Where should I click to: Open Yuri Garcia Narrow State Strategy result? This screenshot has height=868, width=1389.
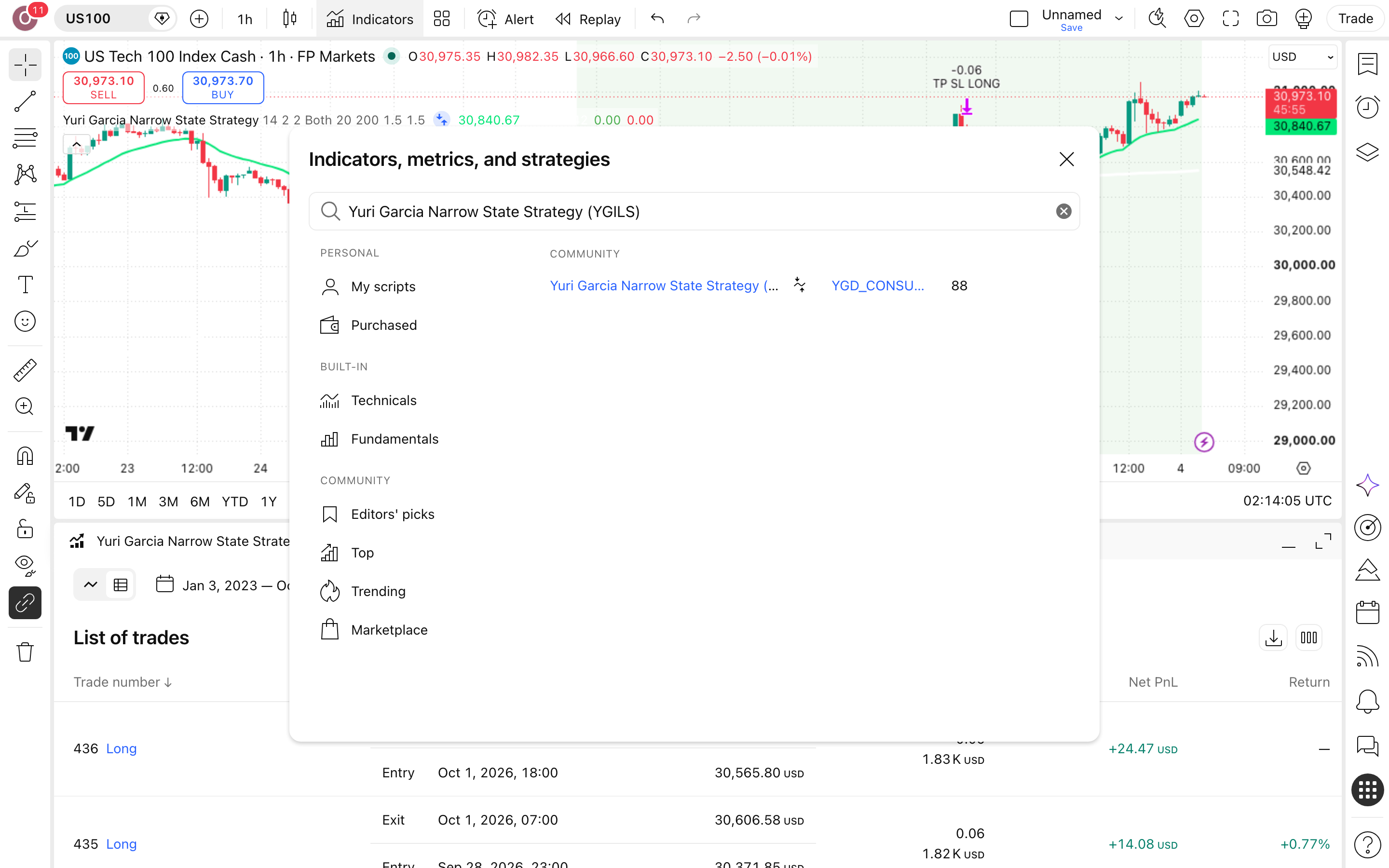[x=664, y=285]
